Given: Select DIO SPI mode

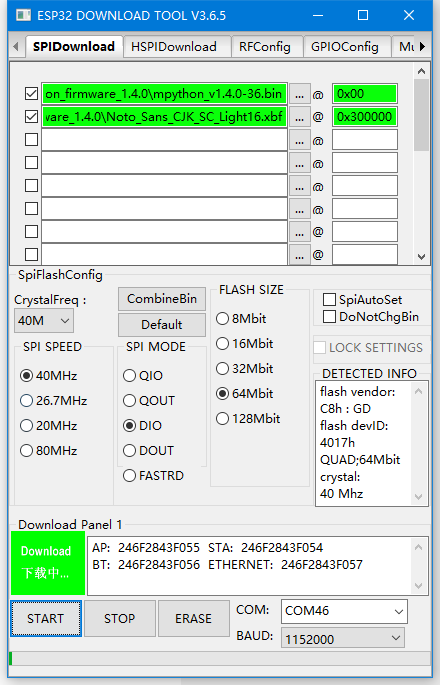Looking at the screenshot, I should point(142,426).
